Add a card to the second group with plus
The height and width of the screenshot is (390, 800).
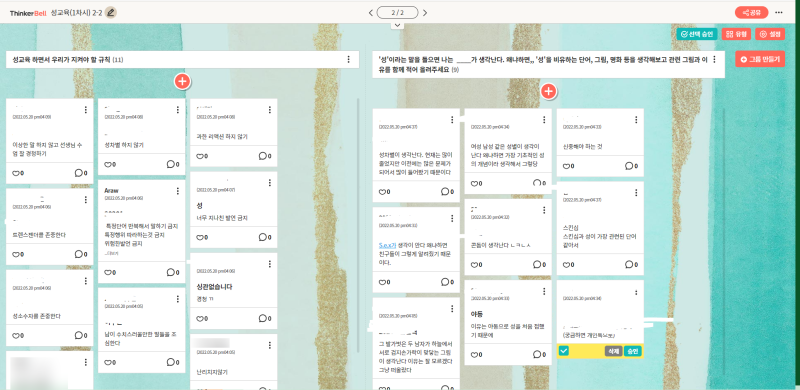548,91
